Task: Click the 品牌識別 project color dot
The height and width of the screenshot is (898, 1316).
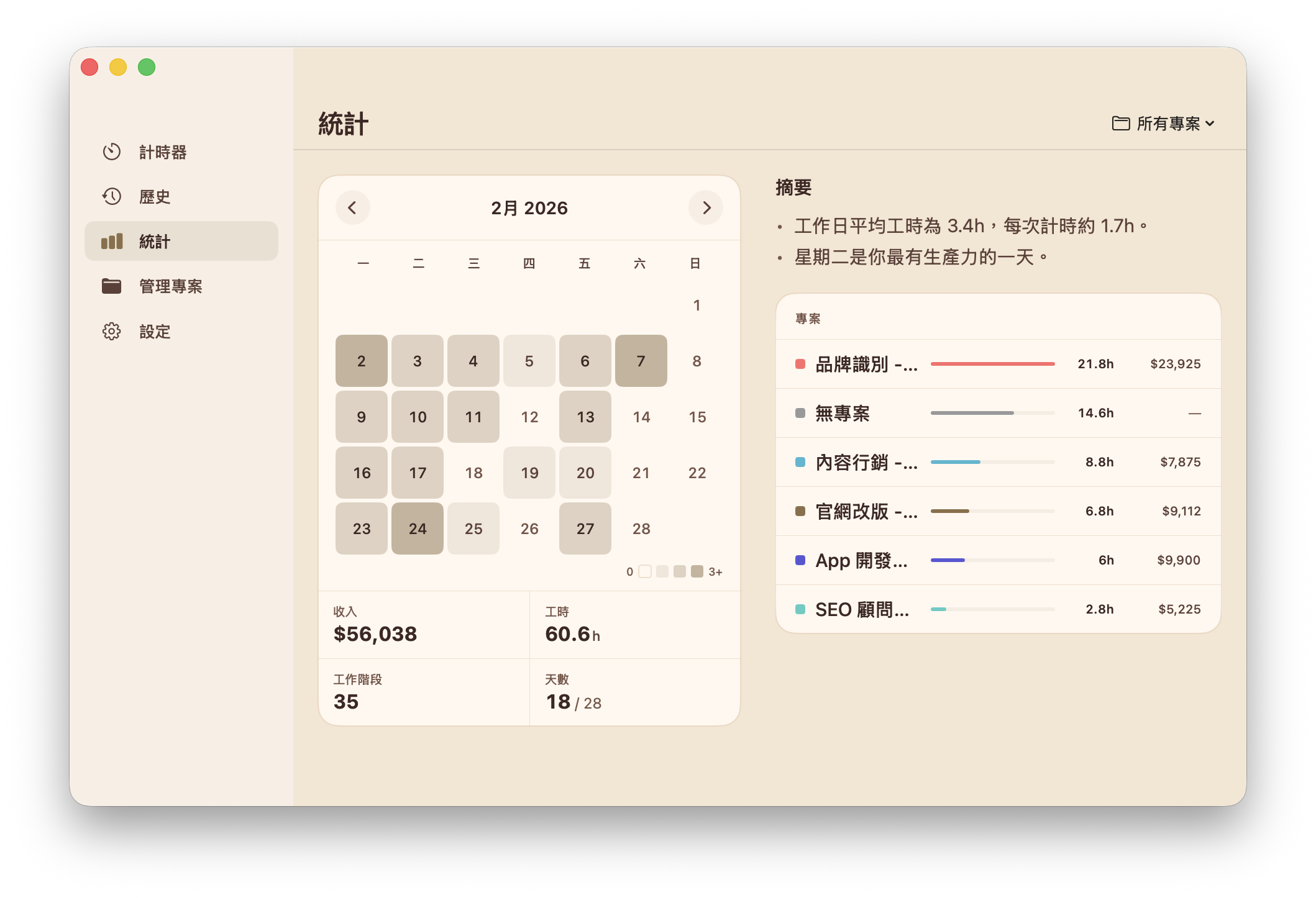Action: [x=799, y=364]
